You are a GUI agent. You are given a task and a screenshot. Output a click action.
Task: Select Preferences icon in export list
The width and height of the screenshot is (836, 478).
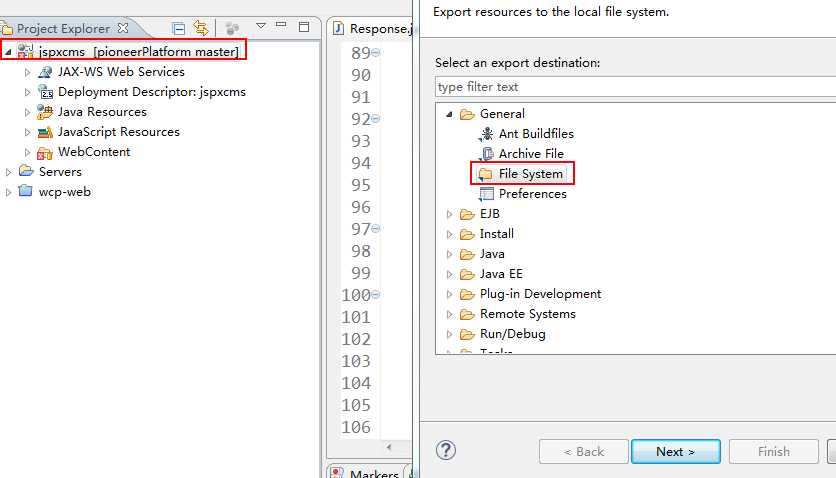[486, 194]
